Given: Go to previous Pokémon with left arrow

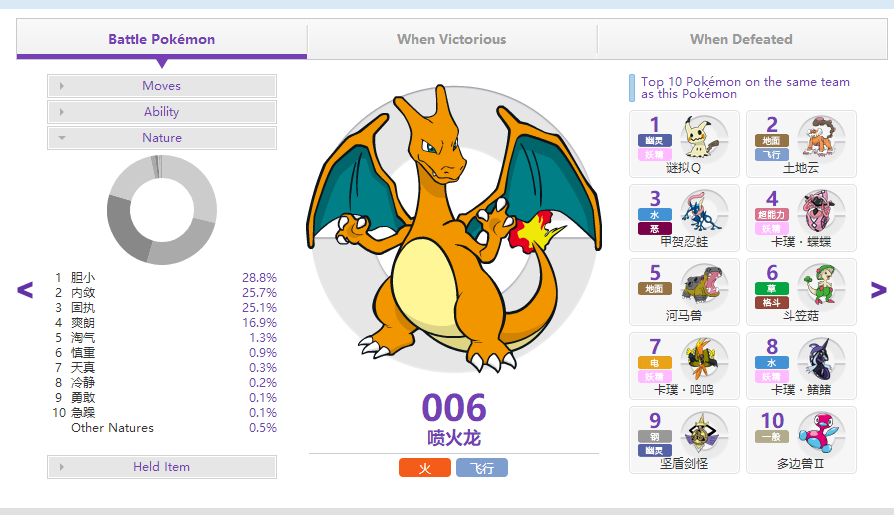Looking at the screenshot, I should pyautogui.click(x=25, y=290).
